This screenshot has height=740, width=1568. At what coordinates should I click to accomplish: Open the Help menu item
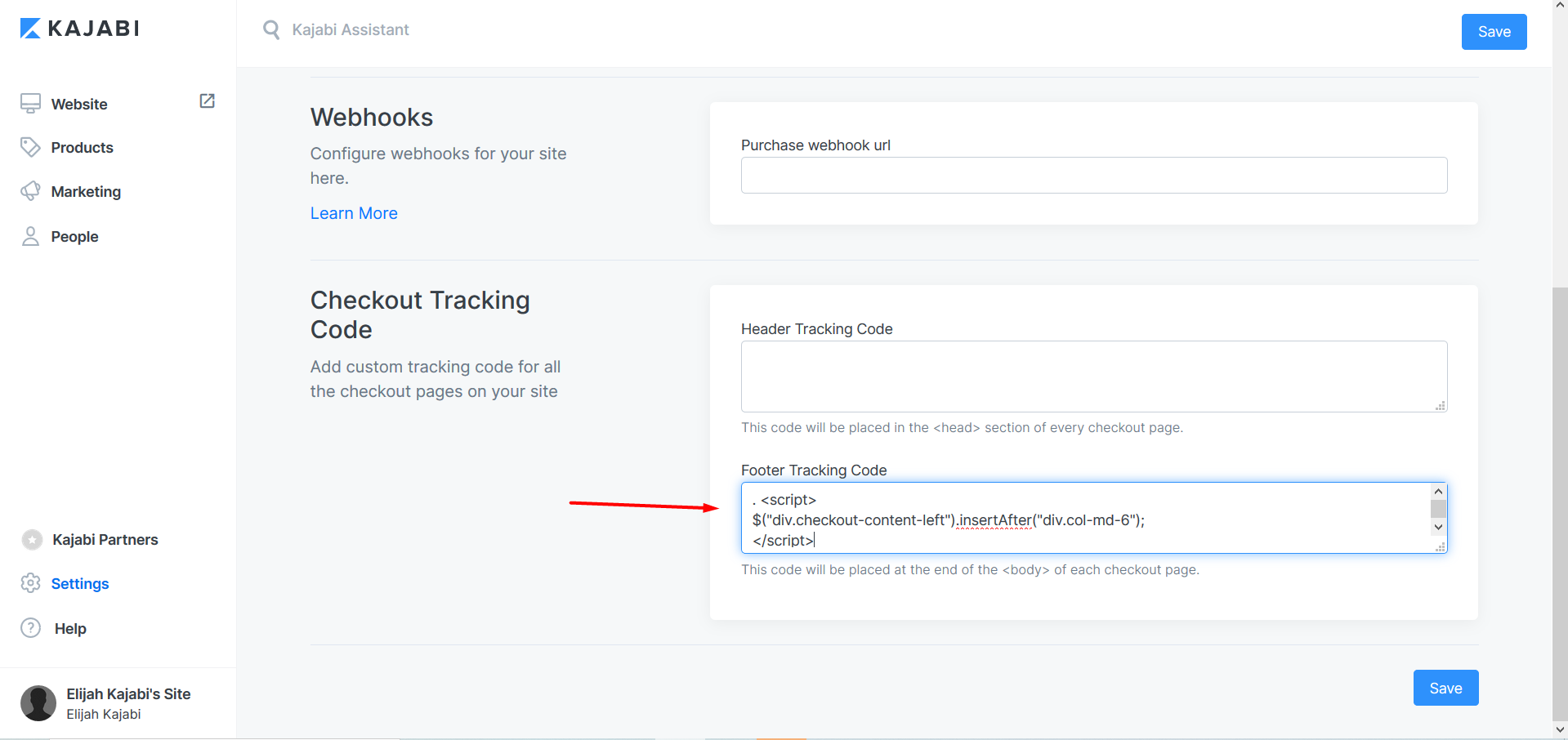pos(70,628)
